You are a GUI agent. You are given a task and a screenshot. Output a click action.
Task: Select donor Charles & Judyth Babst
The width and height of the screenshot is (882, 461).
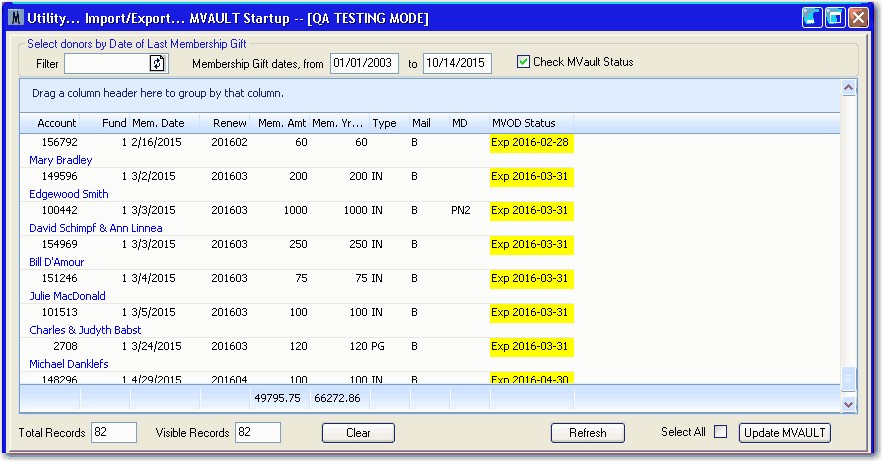pos(85,330)
